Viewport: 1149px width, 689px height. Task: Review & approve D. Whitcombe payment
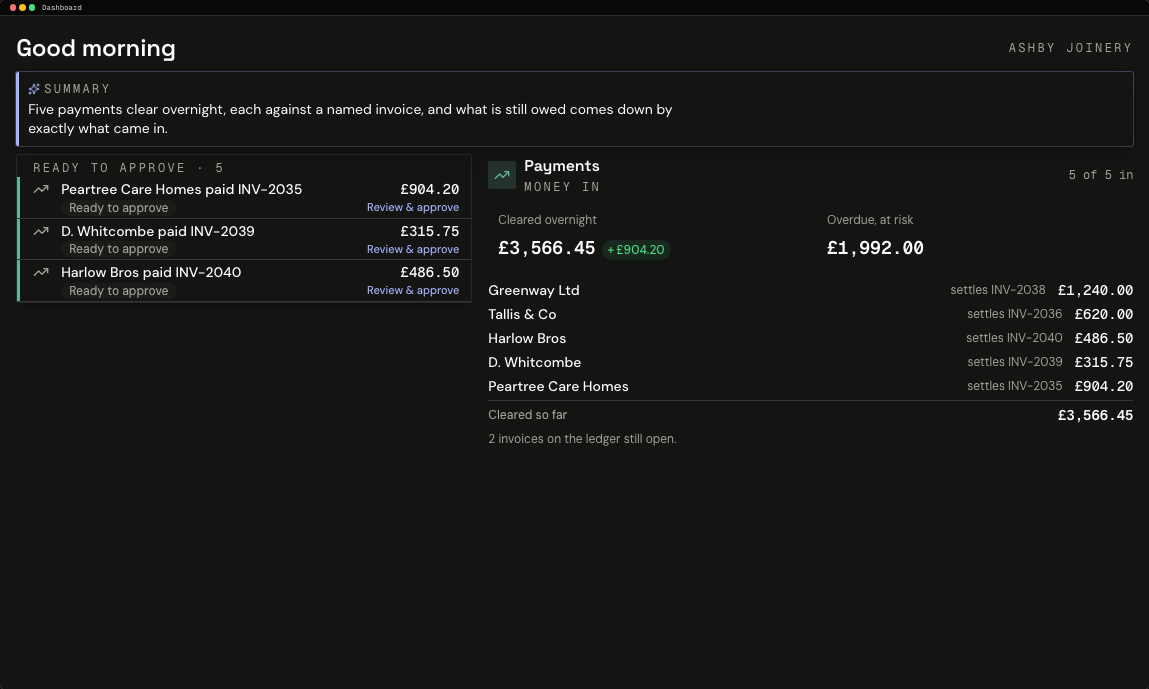point(413,249)
